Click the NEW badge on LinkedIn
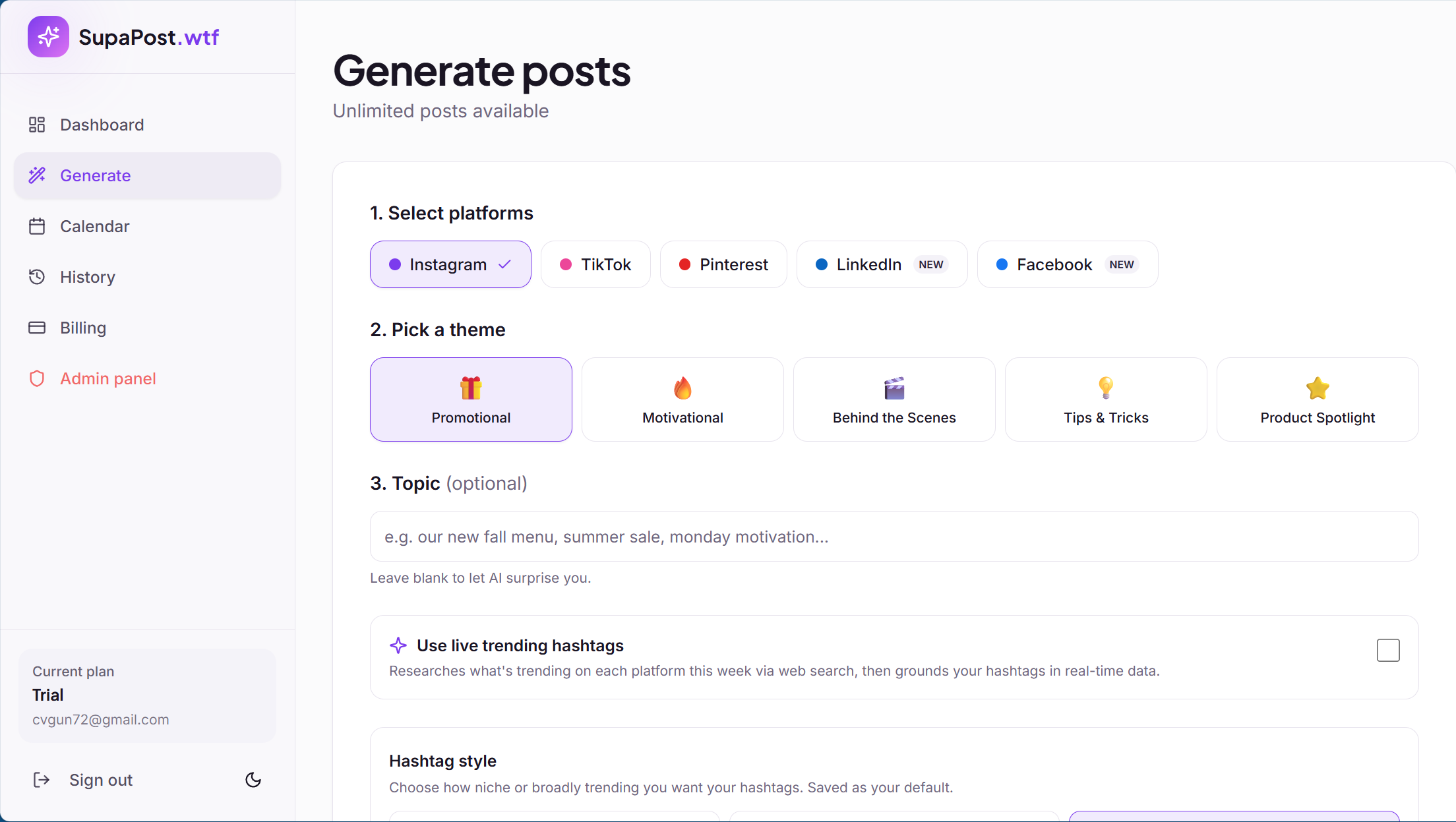1456x822 pixels. [x=930, y=264]
